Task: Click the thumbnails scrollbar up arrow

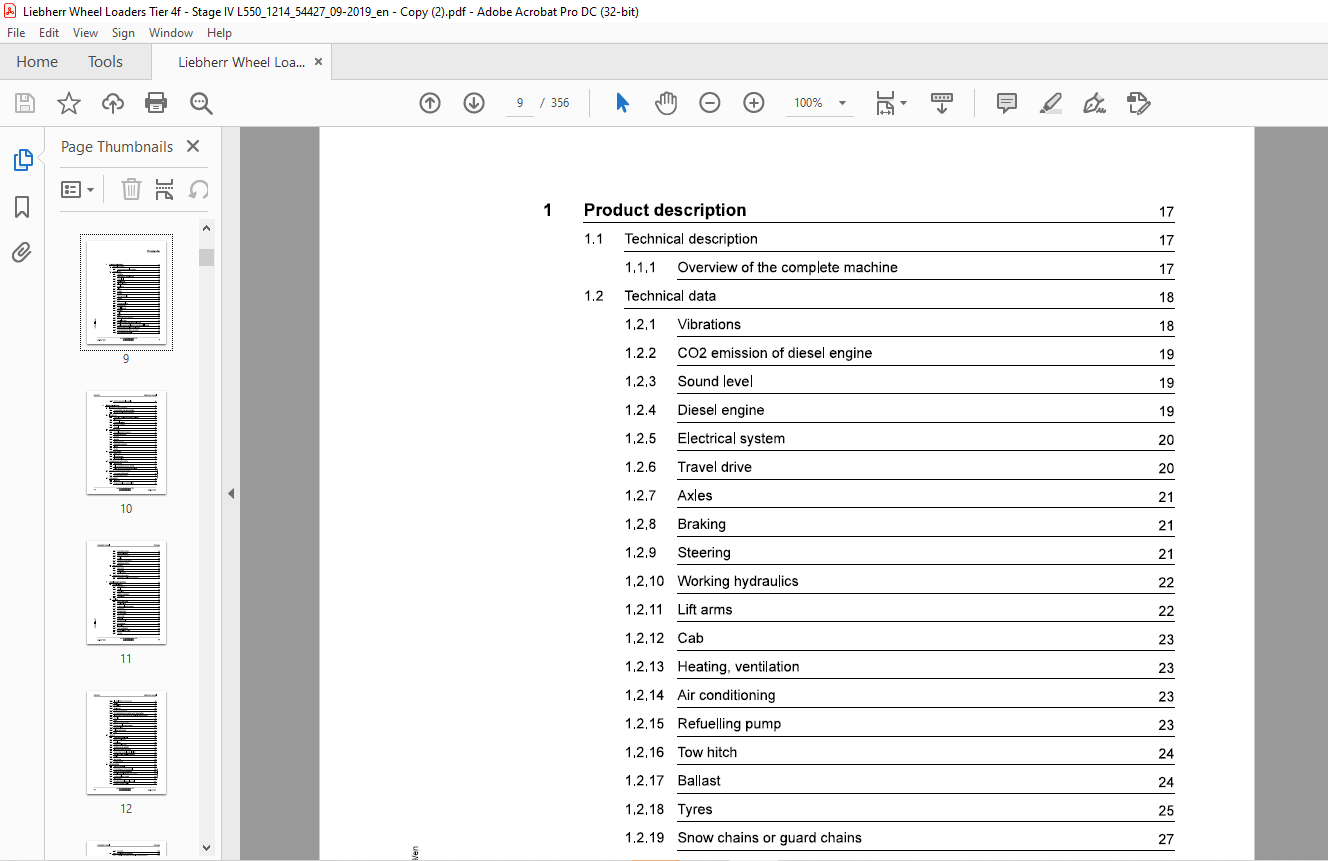Action: click(x=206, y=228)
